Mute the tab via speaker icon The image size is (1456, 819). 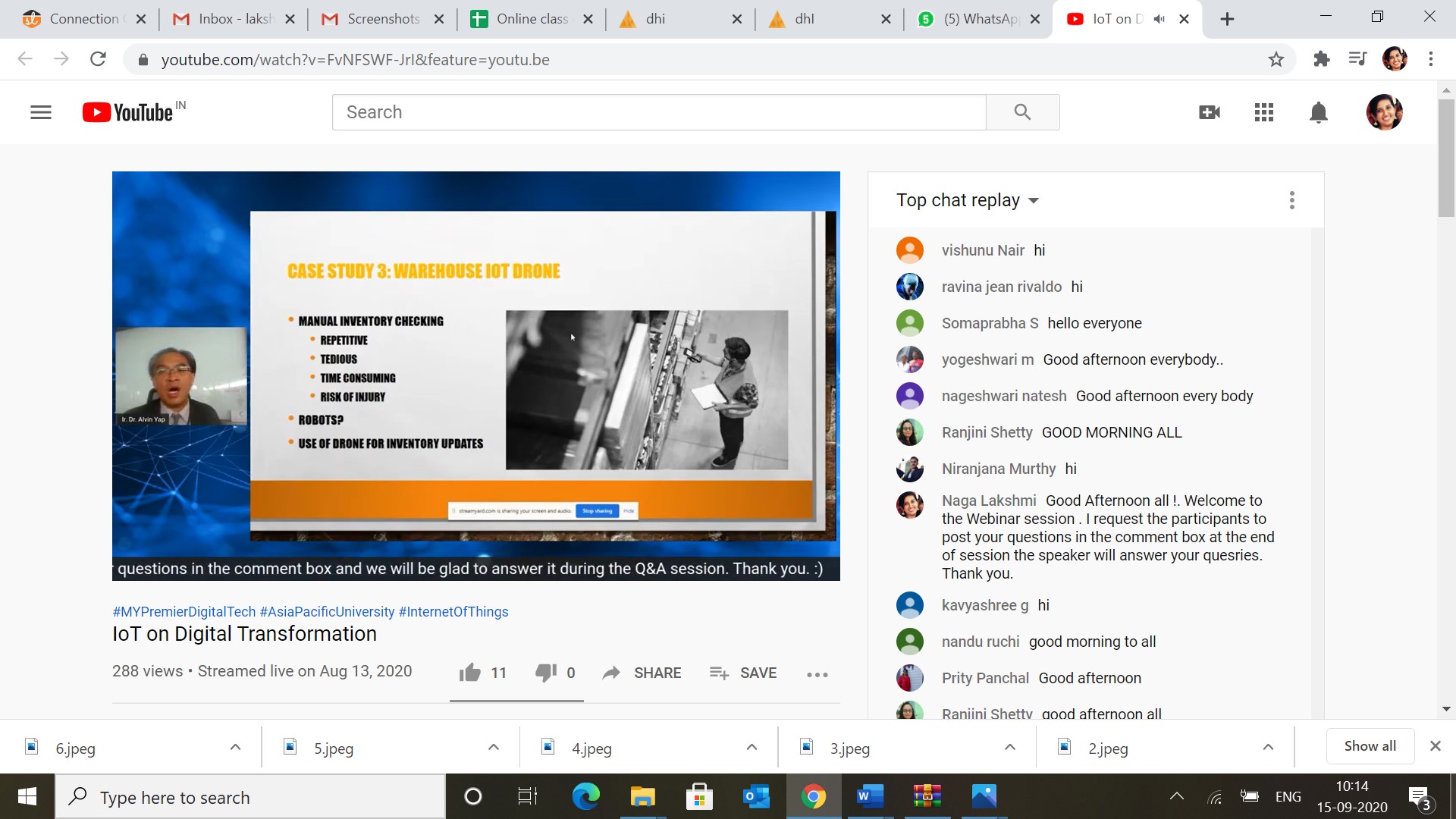point(1159,19)
